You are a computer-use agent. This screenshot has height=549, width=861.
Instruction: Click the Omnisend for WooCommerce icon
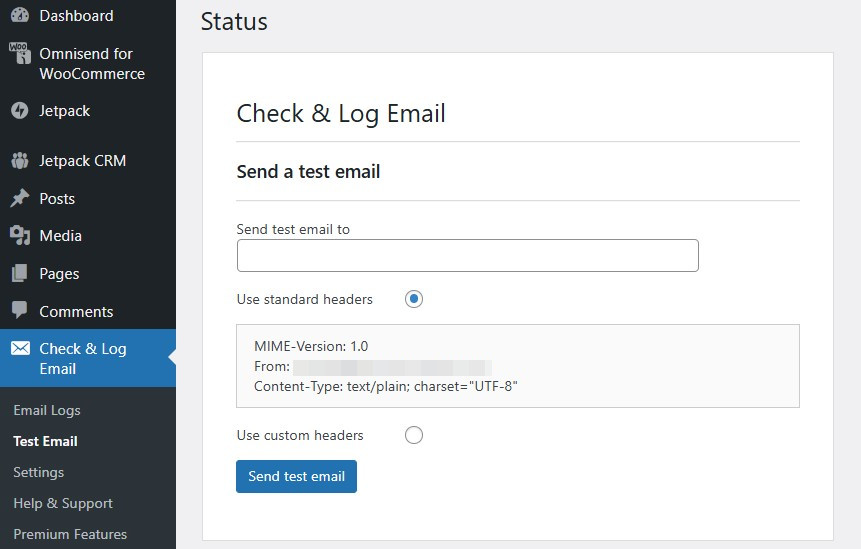coord(20,53)
